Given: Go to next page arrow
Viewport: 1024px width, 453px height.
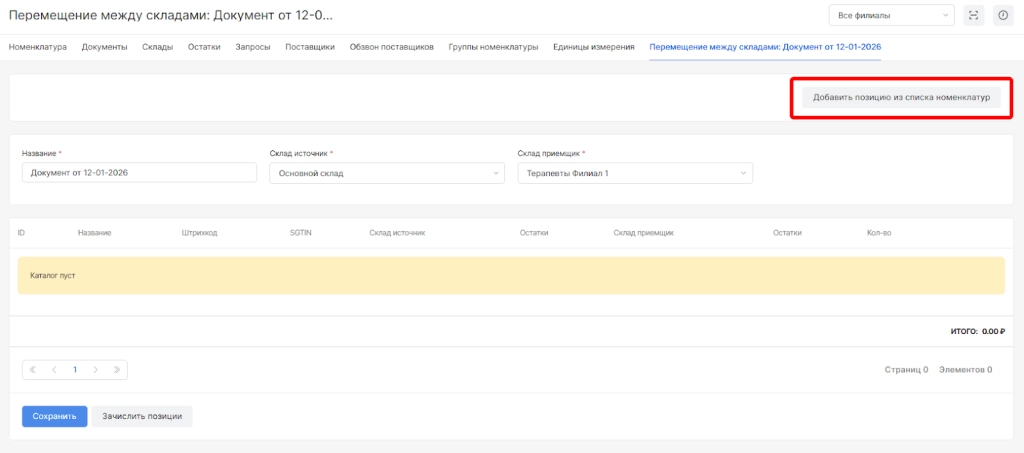Looking at the screenshot, I should tap(96, 370).
